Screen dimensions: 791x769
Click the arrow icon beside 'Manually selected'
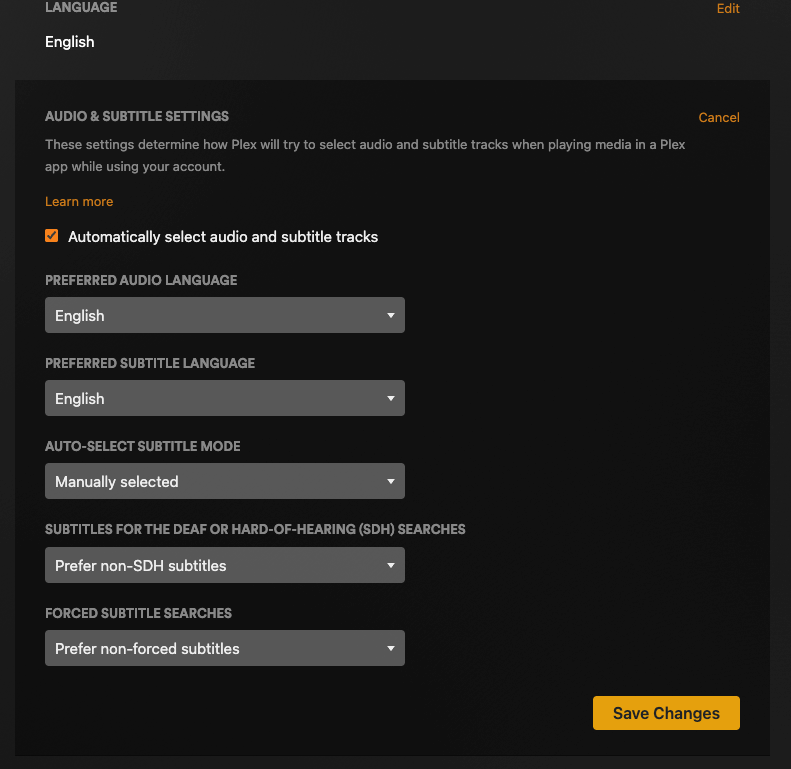point(391,482)
